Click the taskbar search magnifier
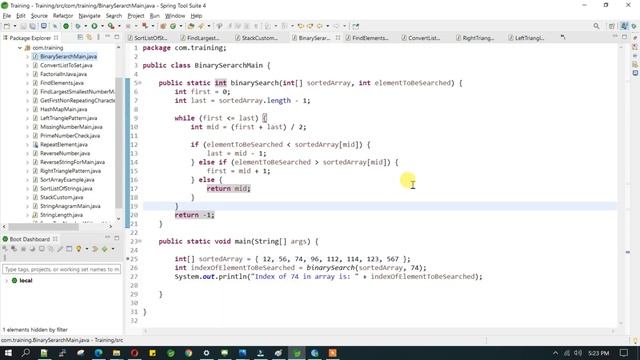Screen dimensions: 640x360 (26, 353)
